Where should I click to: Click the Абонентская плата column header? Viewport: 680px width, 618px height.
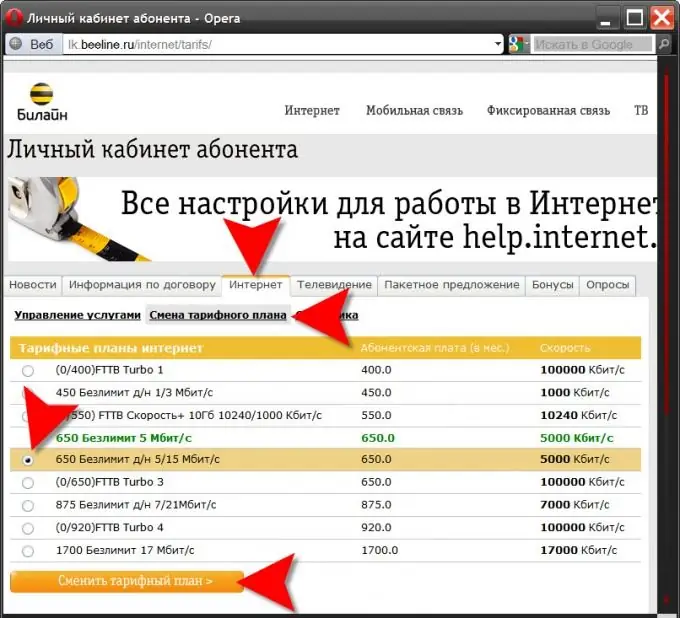click(435, 348)
